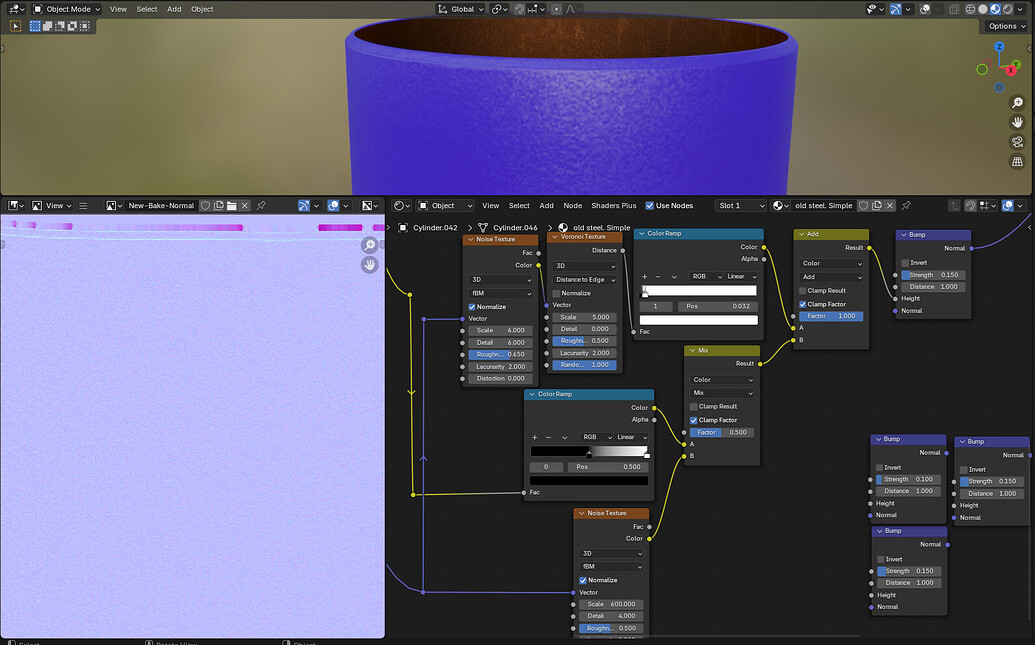Toggle Clamp Factor in Mix node
The image size is (1035, 645).
tap(694, 420)
